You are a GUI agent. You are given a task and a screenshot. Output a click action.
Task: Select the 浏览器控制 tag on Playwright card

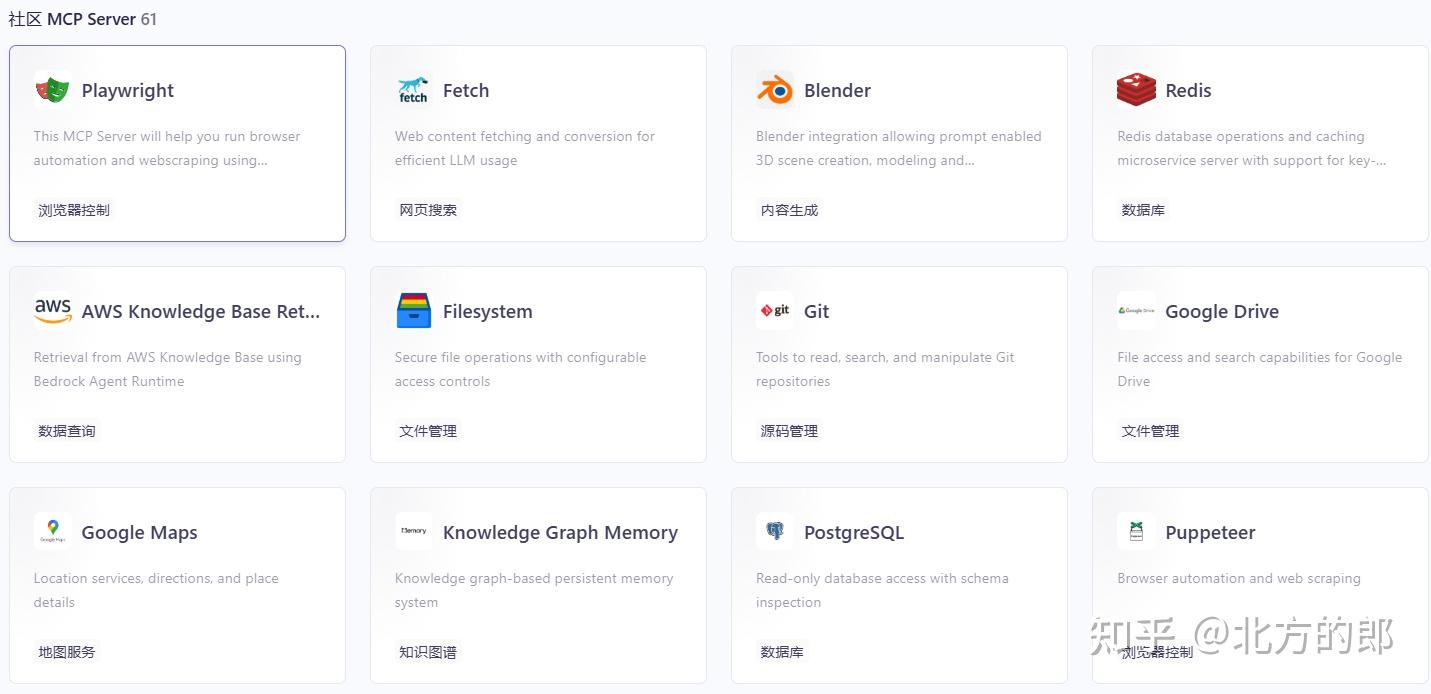74,210
